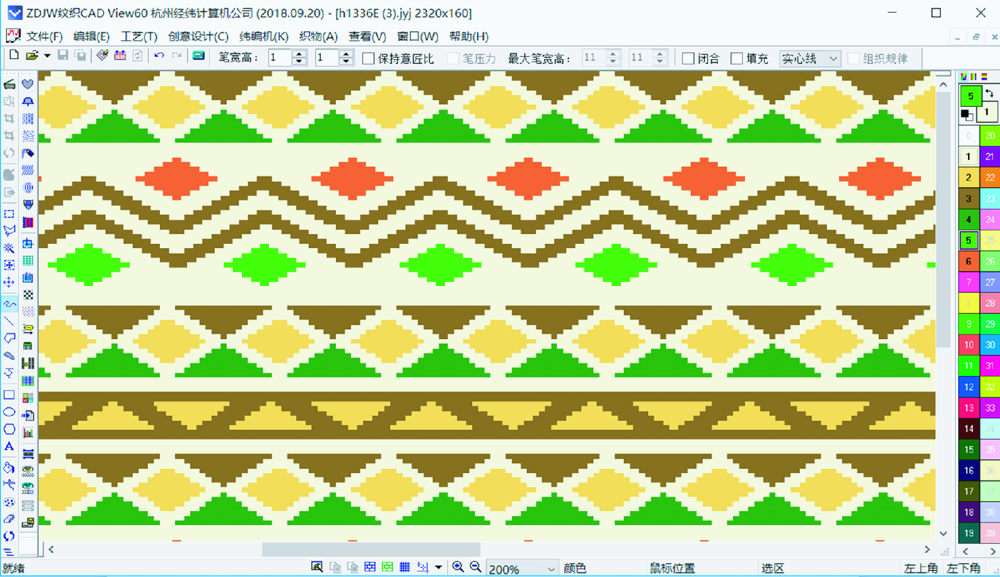Viewport: 1000px width, 577px height.
Task: Enable the 保持意匠比 checkbox
Action: [368, 59]
